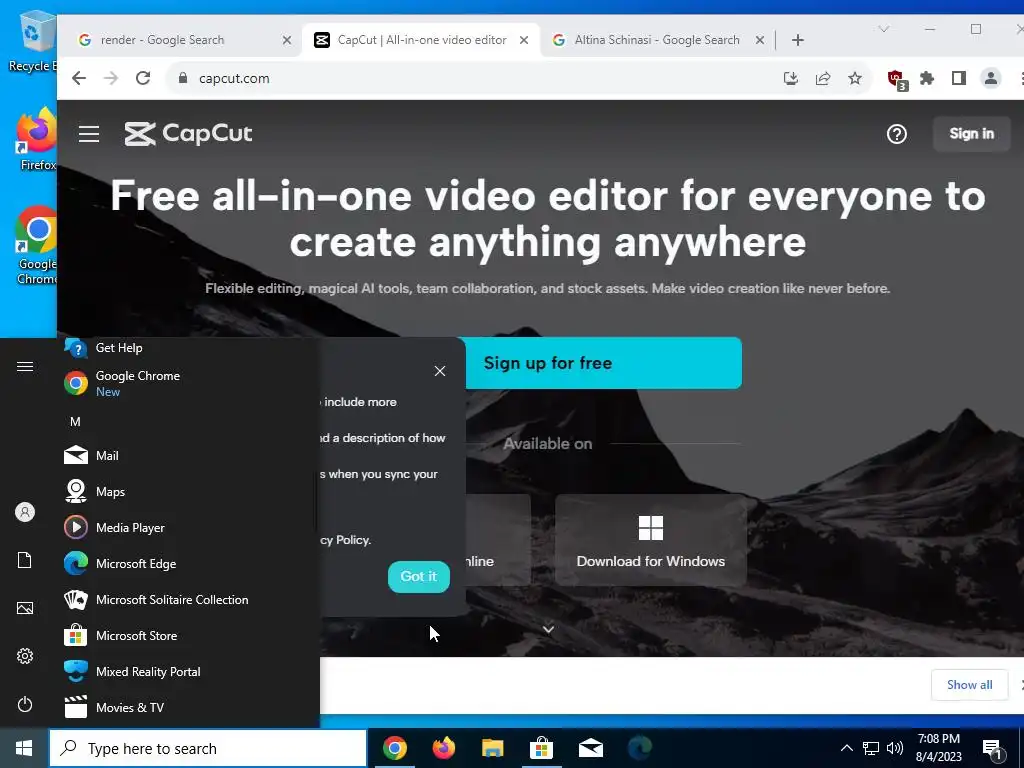
Task: Click the M letter group header
Action: pos(75,422)
